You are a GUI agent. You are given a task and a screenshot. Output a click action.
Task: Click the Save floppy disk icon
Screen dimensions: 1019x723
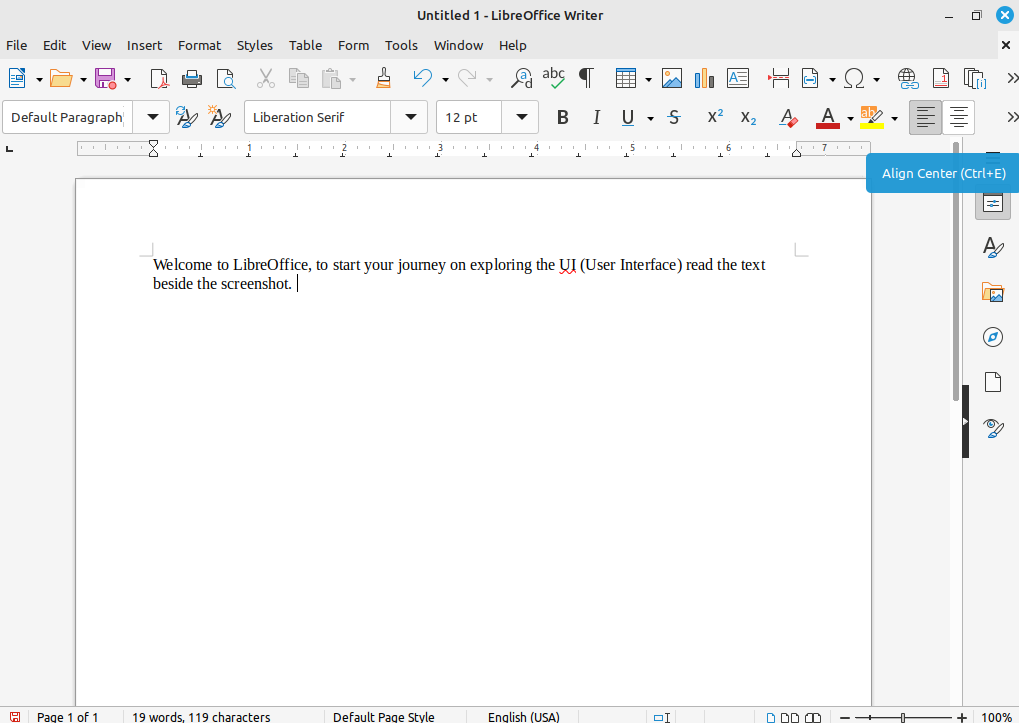[105, 79]
